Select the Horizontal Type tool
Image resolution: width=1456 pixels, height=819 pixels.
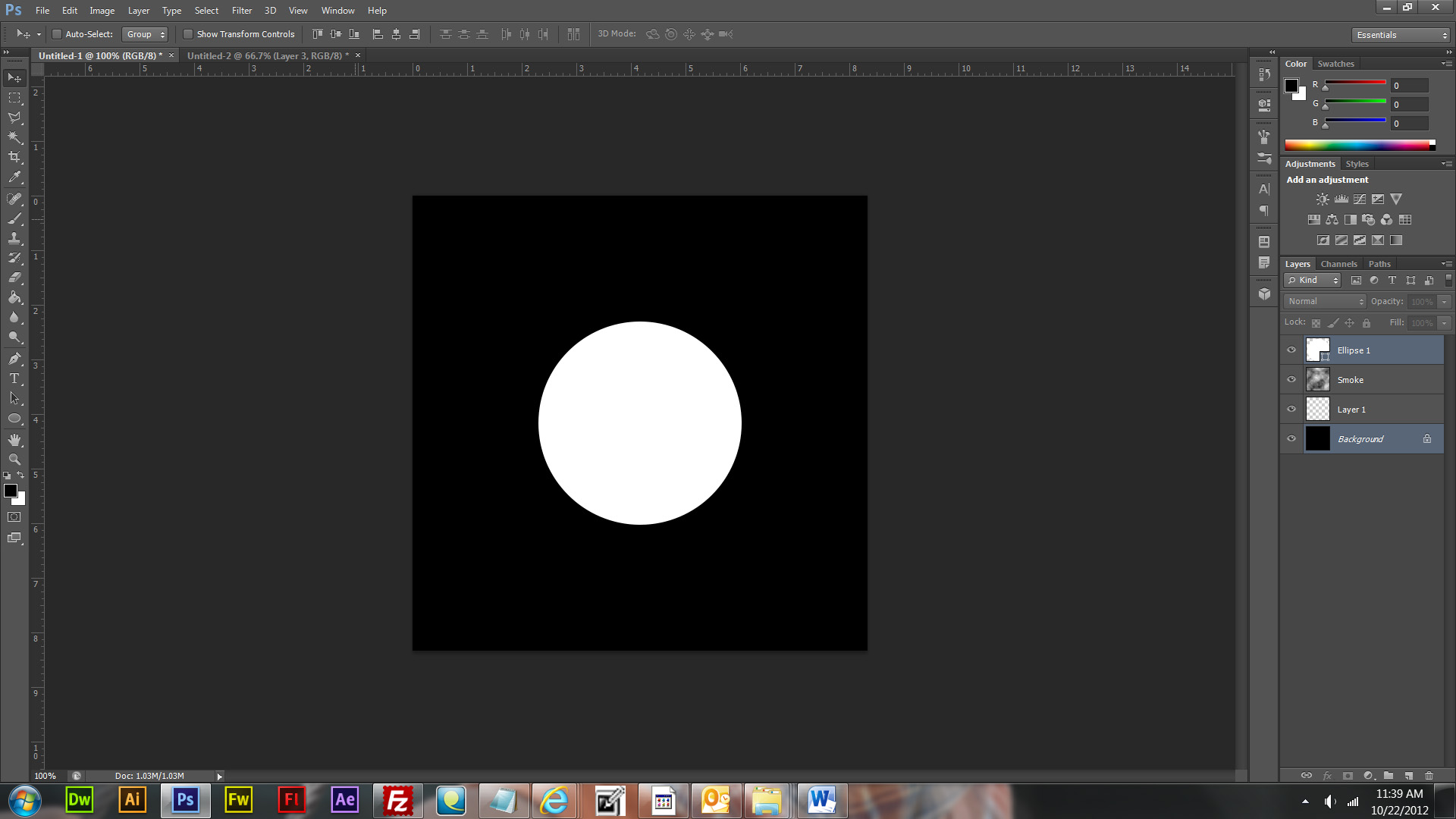pyautogui.click(x=14, y=378)
